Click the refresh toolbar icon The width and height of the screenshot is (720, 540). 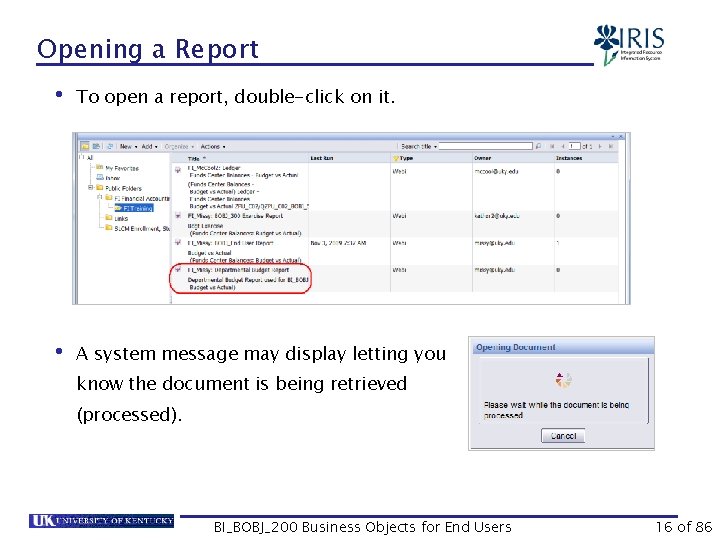[110, 146]
